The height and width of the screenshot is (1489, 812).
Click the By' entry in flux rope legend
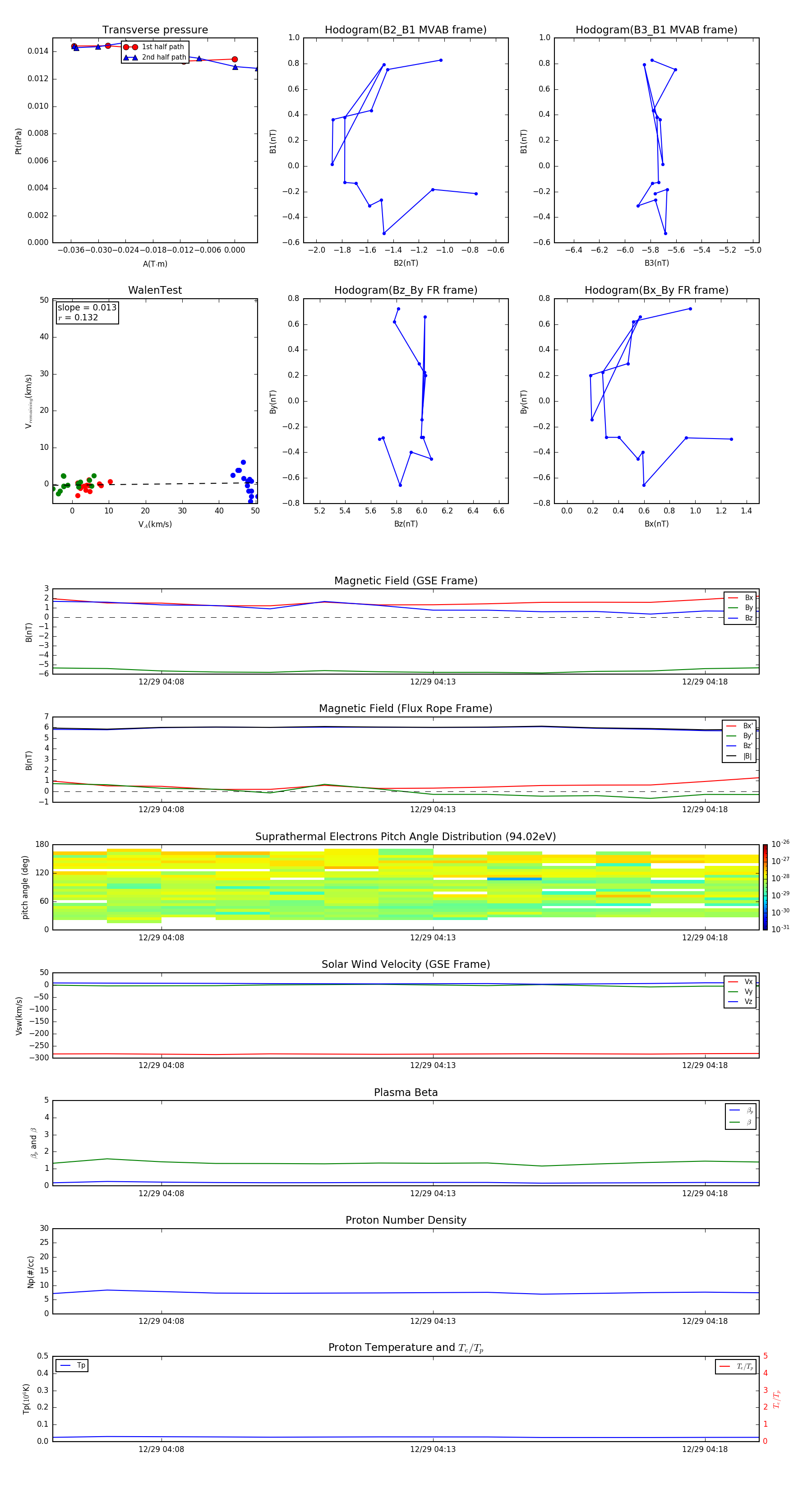pos(739,736)
